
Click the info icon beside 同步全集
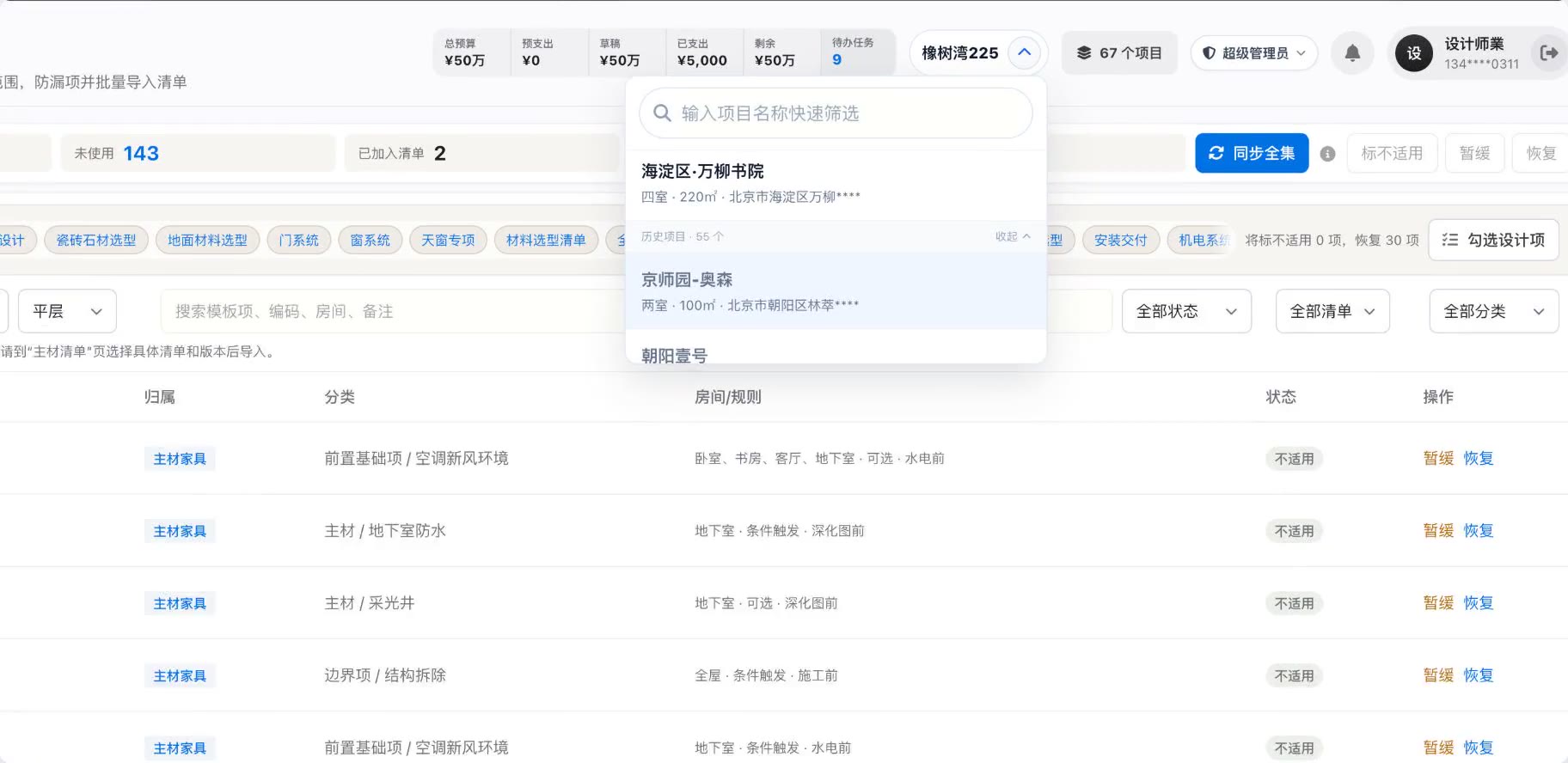click(x=1327, y=154)
